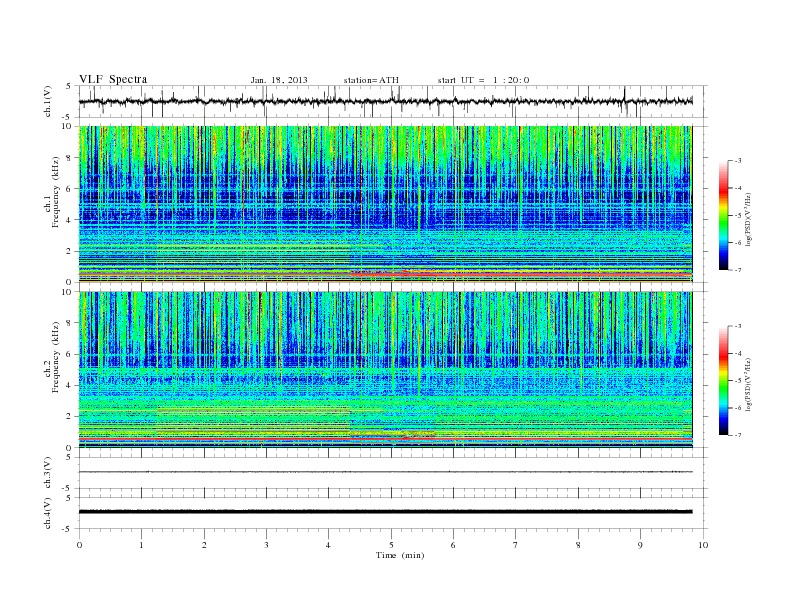Click the thick ch.4 waveform trace
The width and height of the screenshot is (792, 612).
point(386,512)
